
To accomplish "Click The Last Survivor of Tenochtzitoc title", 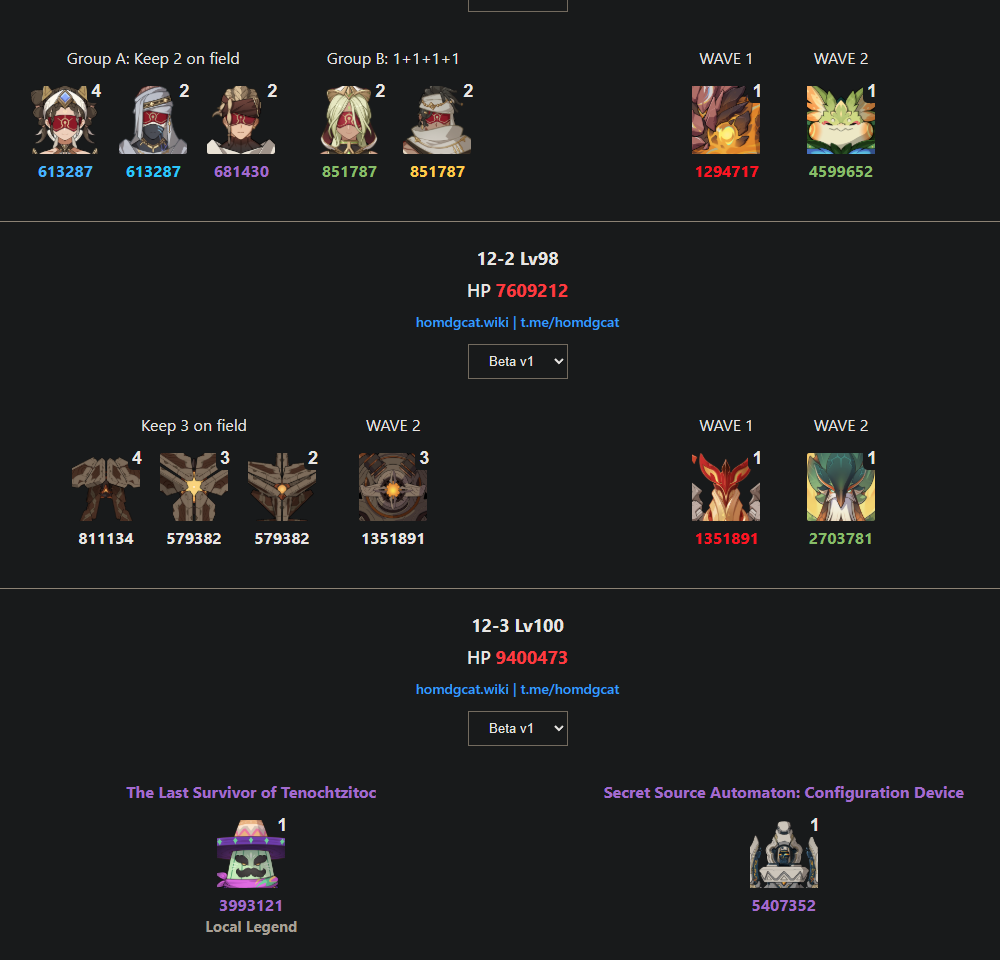I will pyautogui.click(x=251, y=792).
